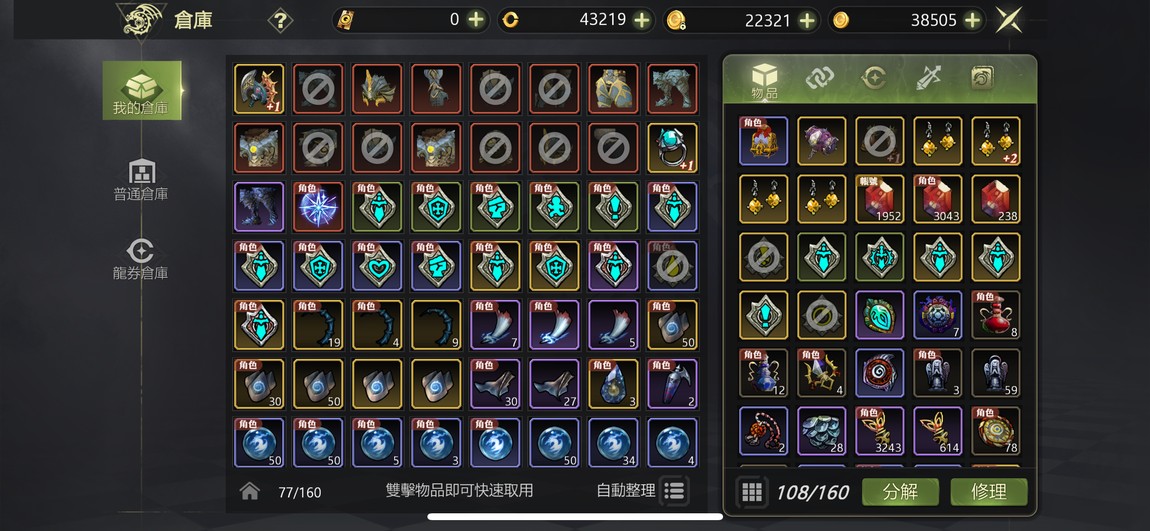Select the ring item with +1
This screenshot has height=531, width=1150.
673,147
